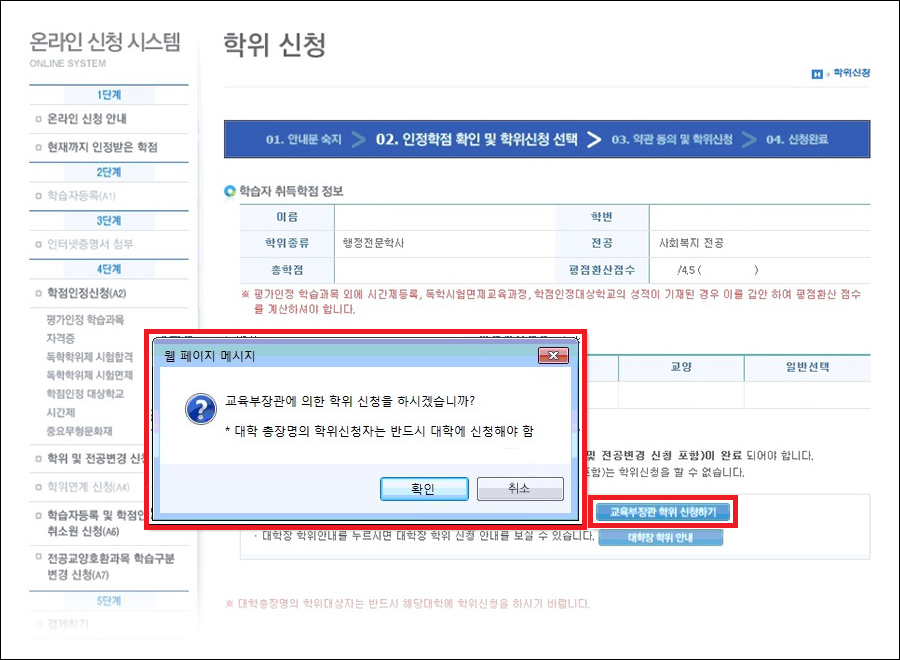Select 독학학위제 시험합격 submenu item

point(92,356)
